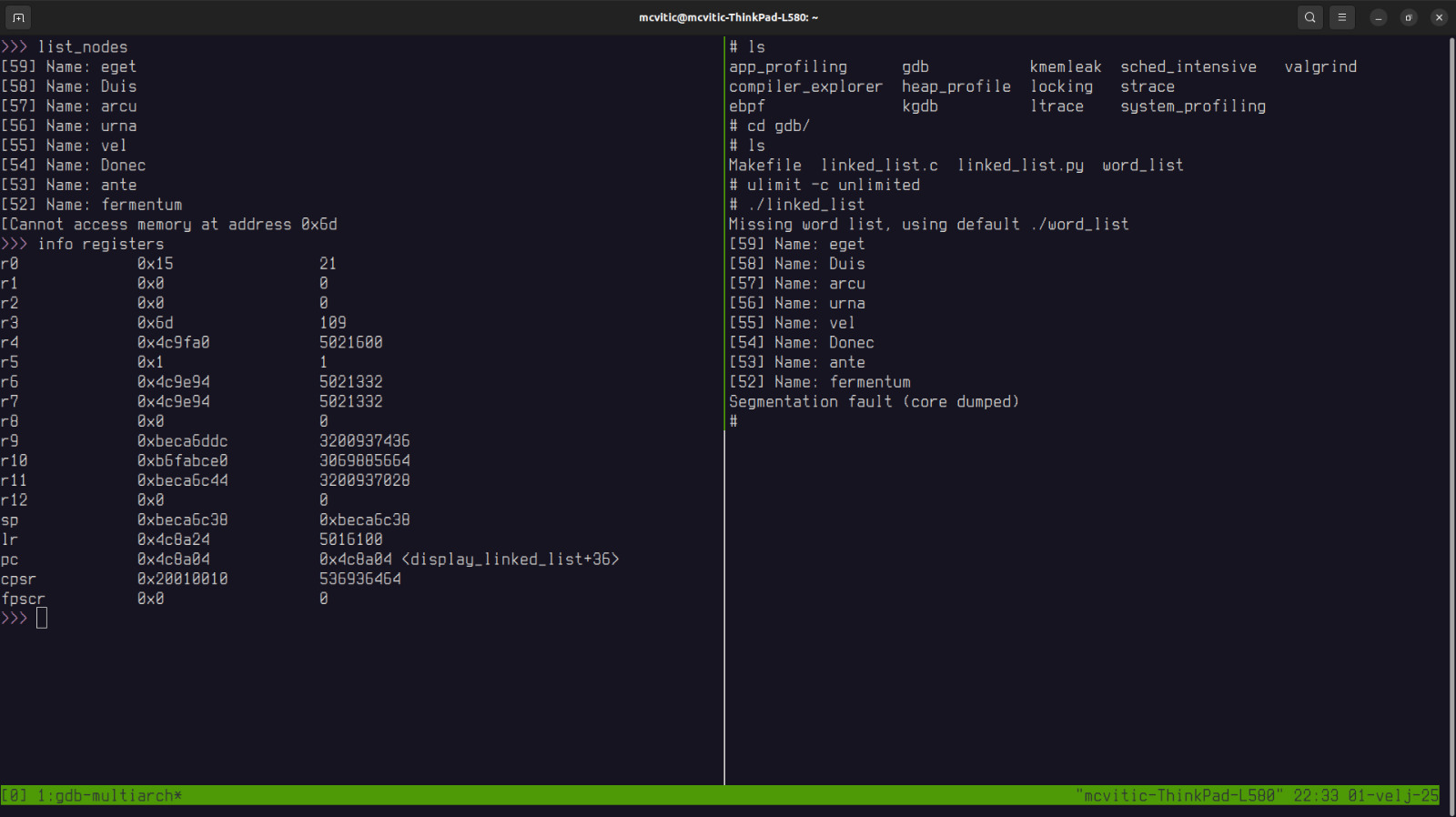
Task: Click the new tab icon in title bar
Action: tap(18, 17)
